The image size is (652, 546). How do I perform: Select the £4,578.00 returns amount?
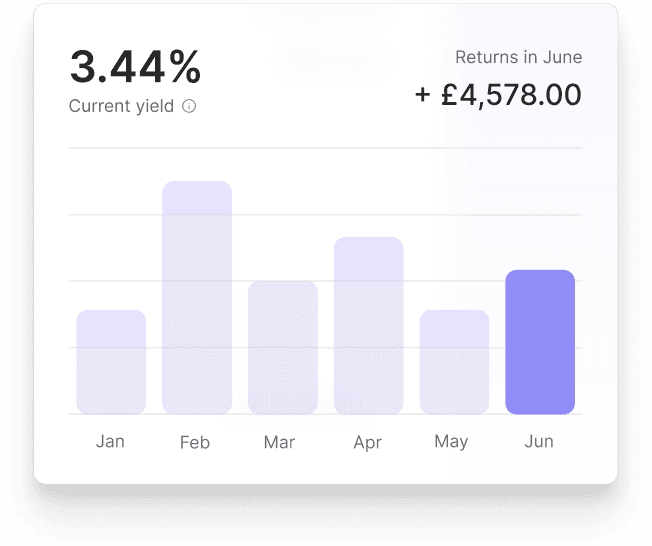click(511, 95)
